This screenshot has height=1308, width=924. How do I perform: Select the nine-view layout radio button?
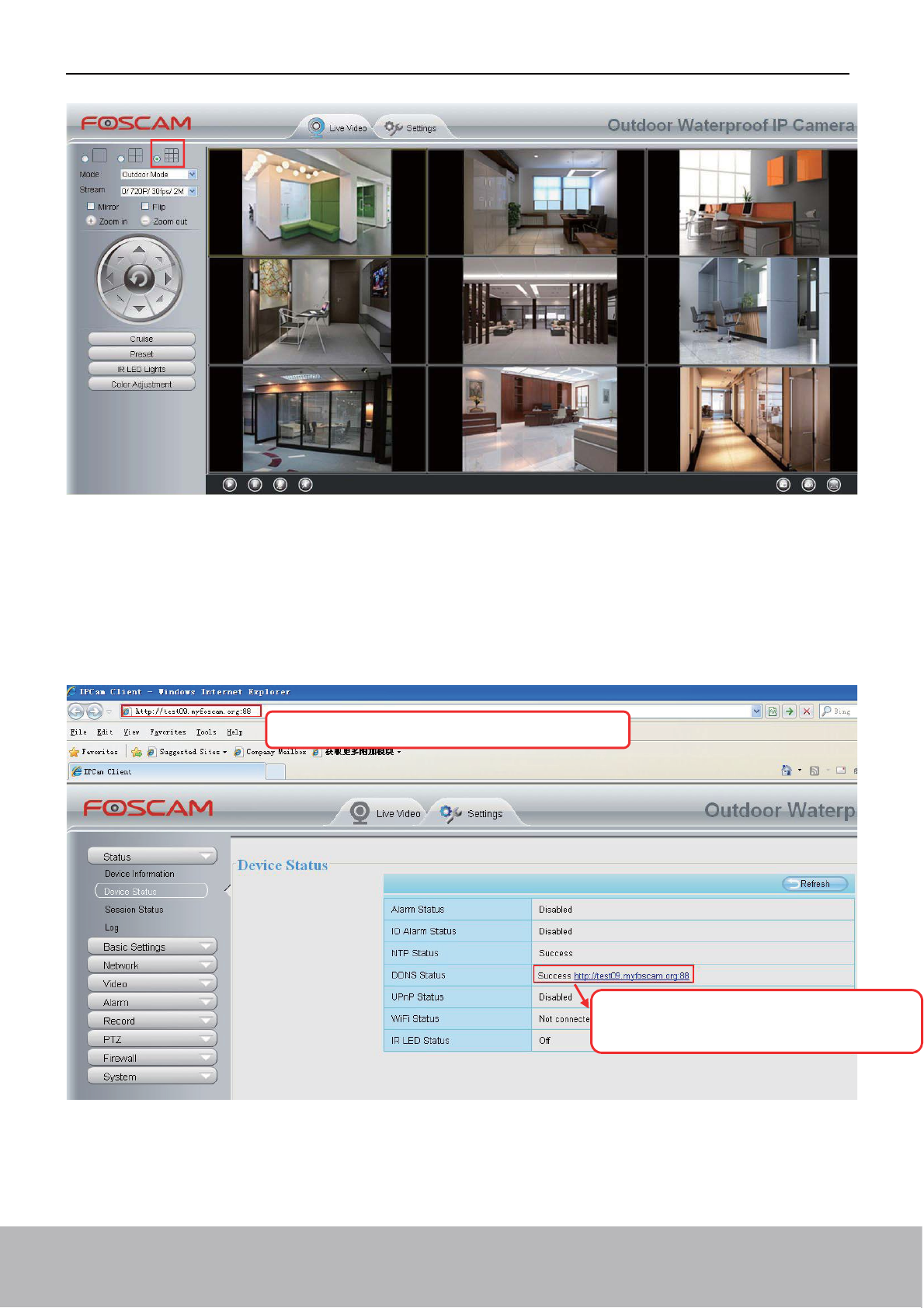coord(157,158)
